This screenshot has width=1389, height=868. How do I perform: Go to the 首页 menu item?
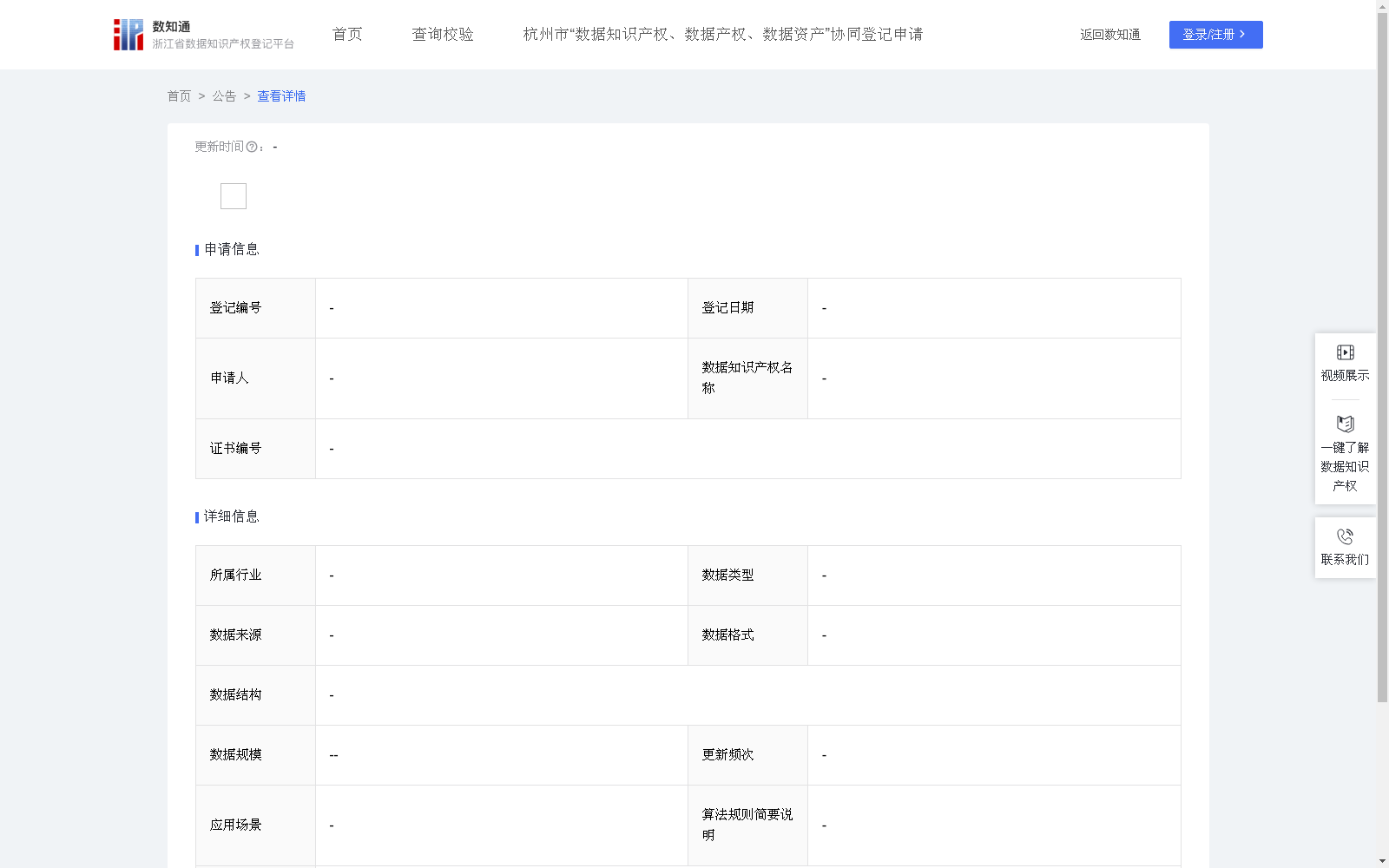tap(347, 34)
